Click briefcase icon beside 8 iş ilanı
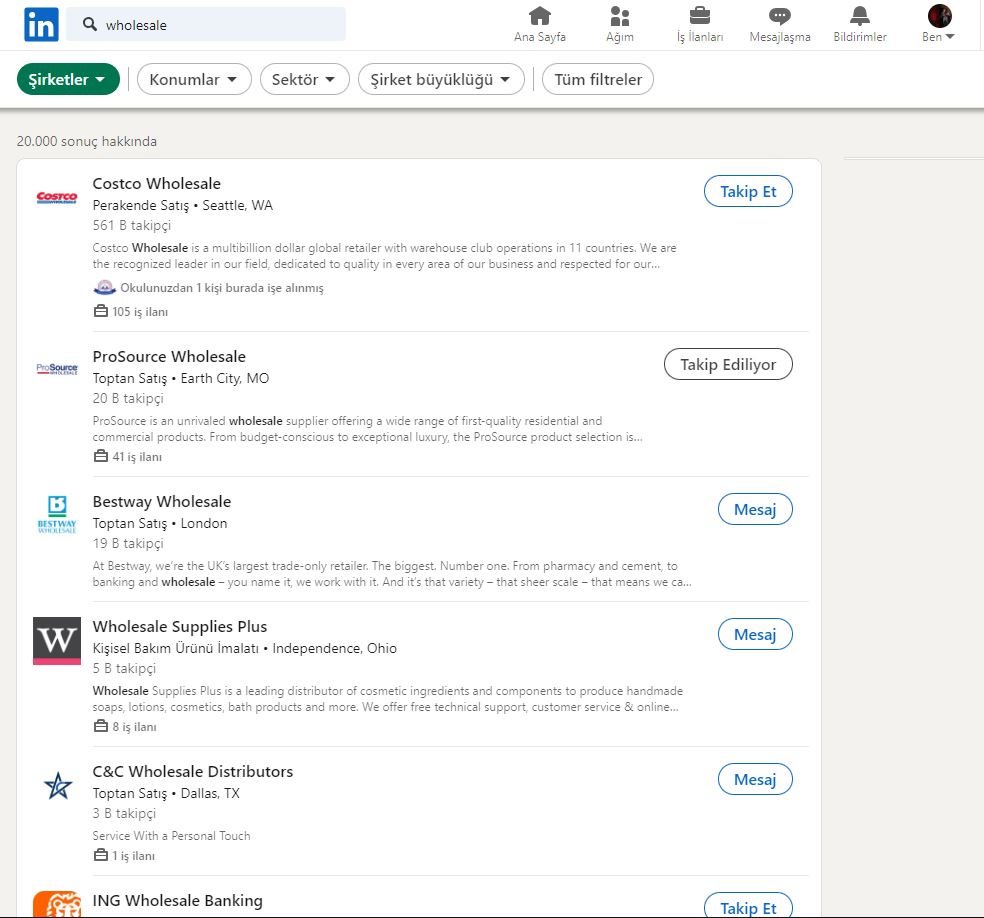 click(100, 726)
